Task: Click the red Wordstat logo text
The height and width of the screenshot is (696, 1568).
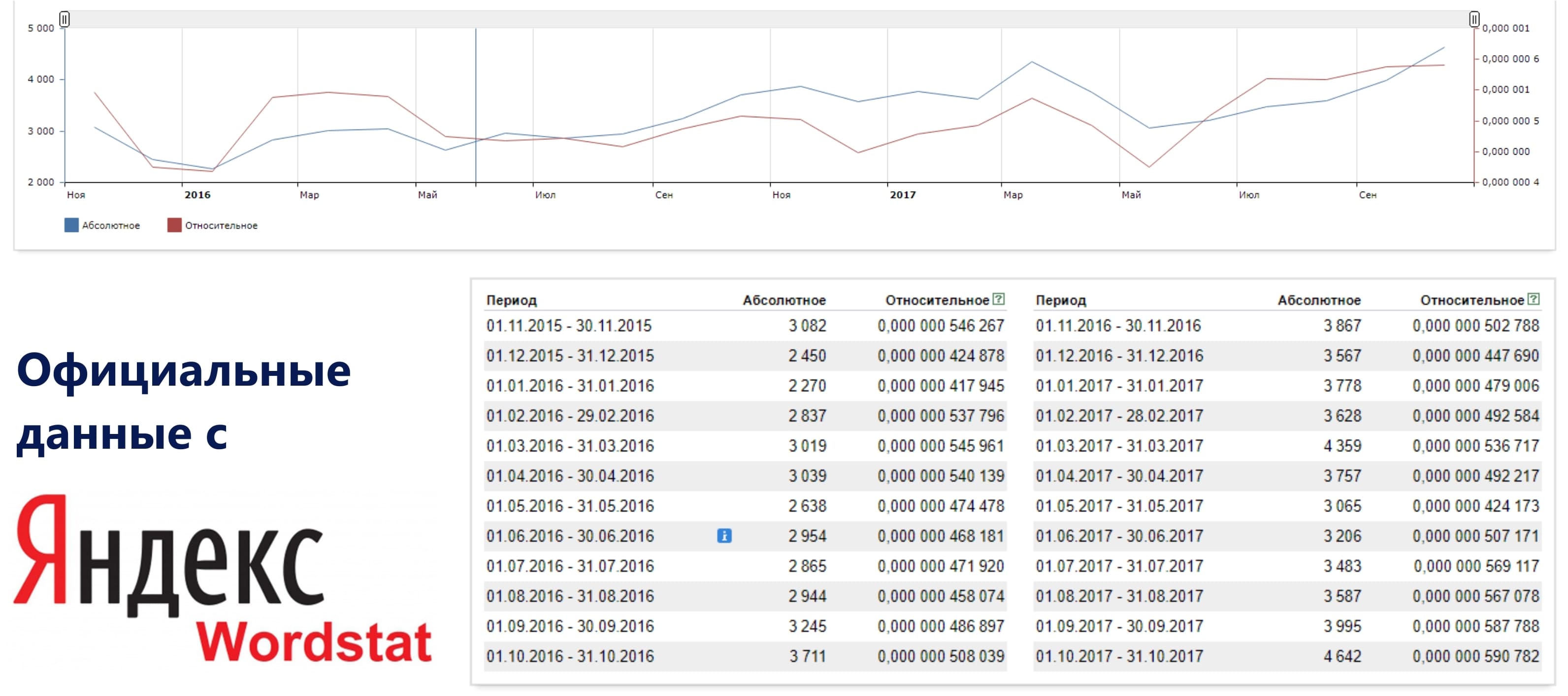Action: pos(314,642)
